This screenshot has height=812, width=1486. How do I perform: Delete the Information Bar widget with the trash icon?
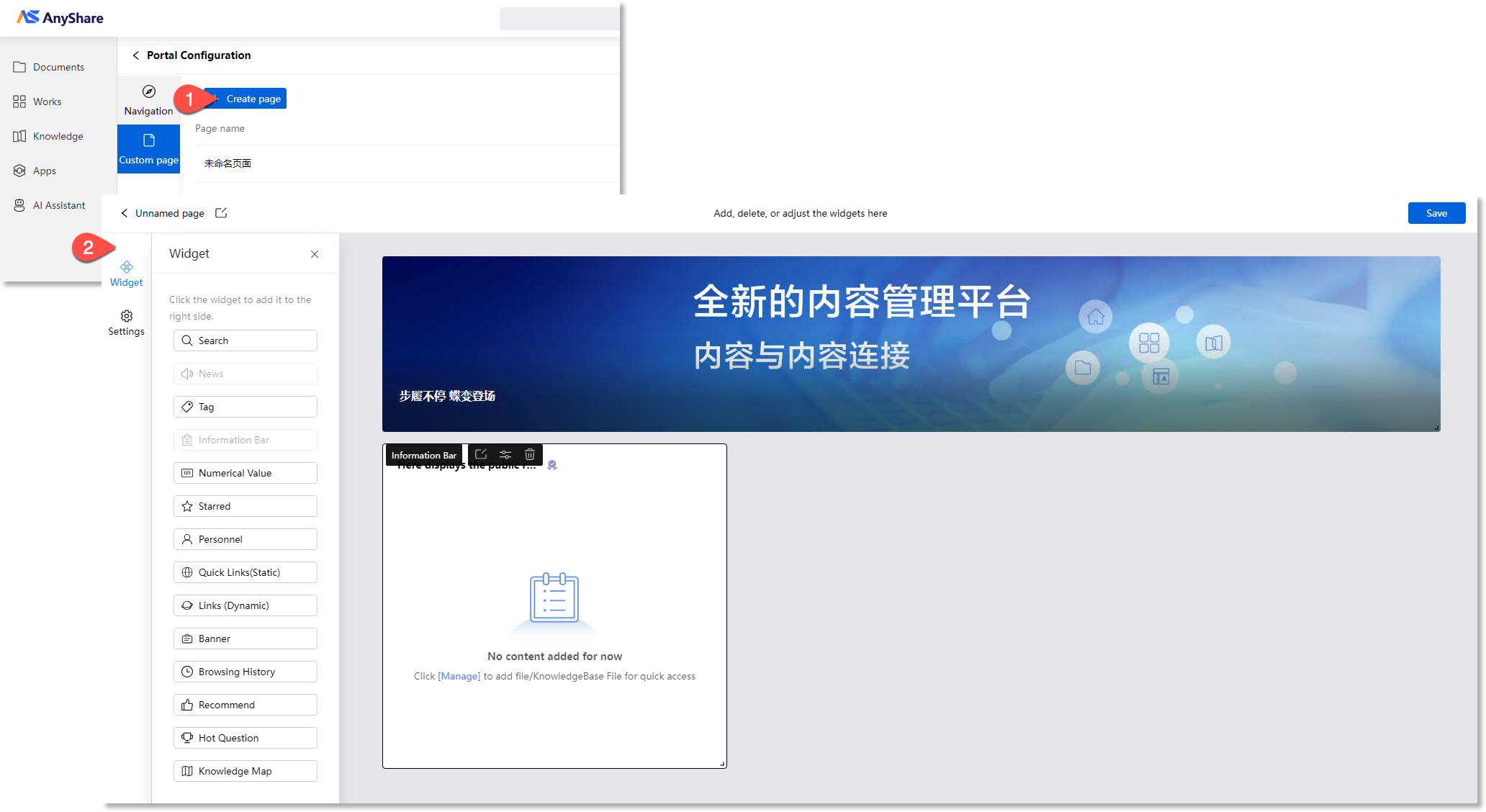(x=530, y=454)
